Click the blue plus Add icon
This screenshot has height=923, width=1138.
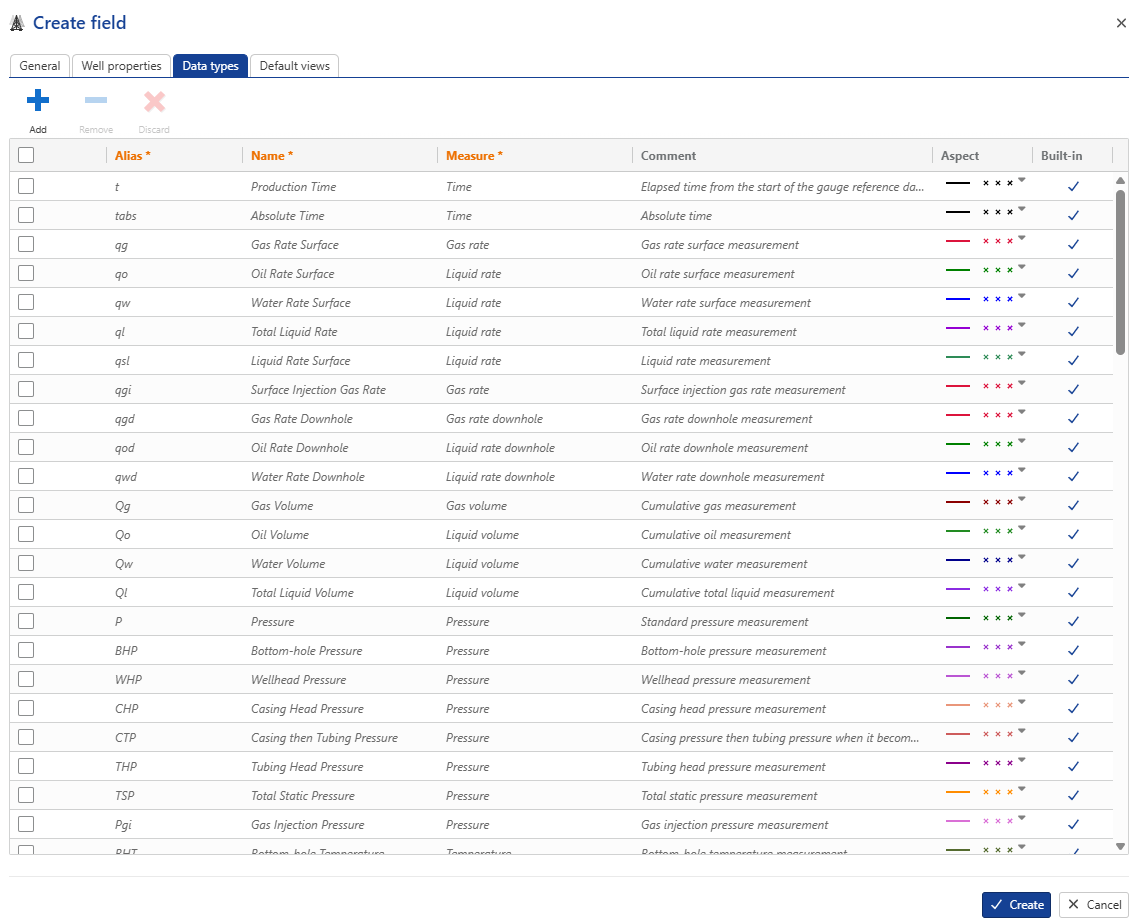click(38, 101)
